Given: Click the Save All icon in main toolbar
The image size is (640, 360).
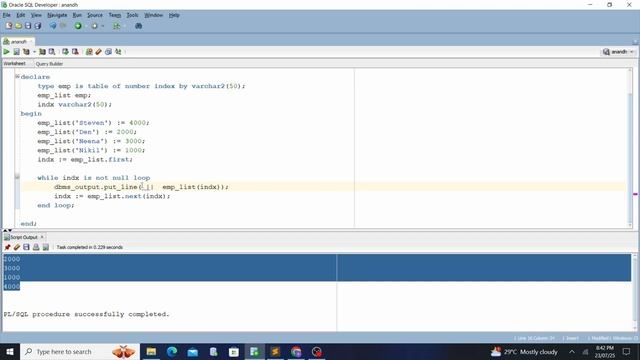Looking at the screenshot, I should [x=38, y=26].
